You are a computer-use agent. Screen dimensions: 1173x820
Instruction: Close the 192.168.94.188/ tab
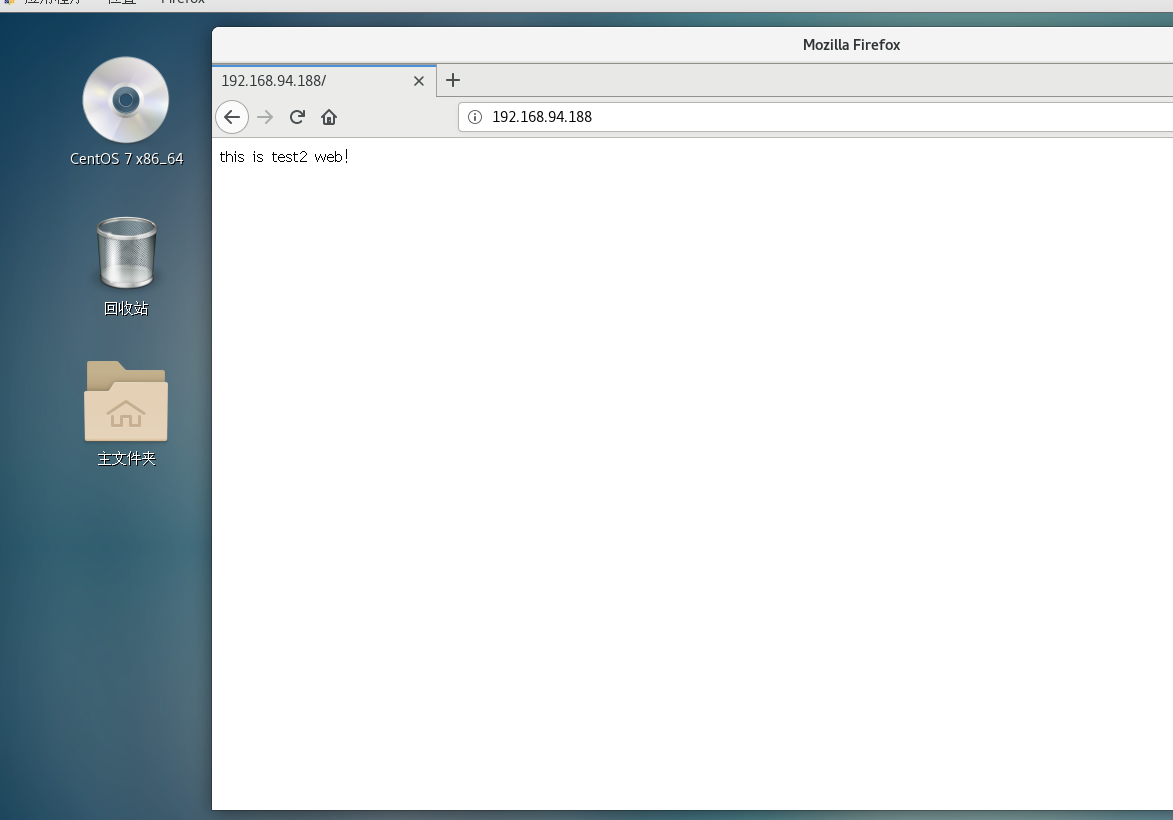[x=419, y=81]
